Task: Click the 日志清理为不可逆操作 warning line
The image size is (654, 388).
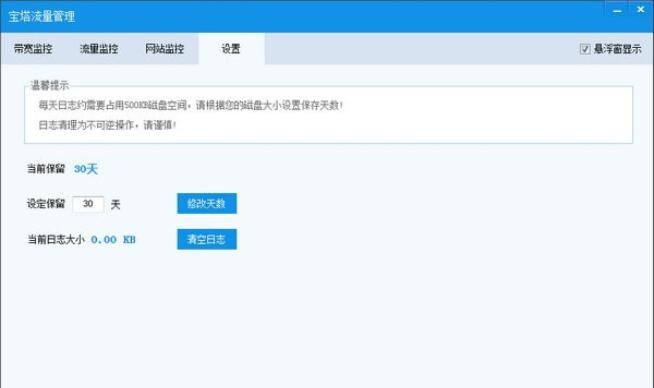Action: [x=107, y=125]
